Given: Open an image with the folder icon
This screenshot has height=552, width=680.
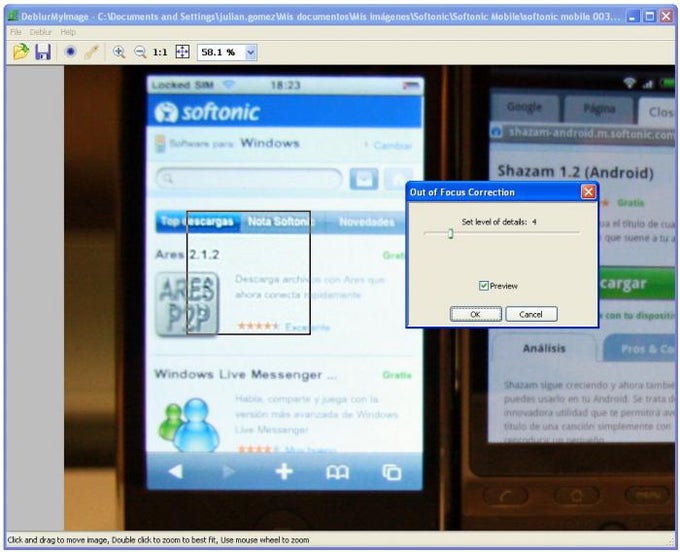Looking at the screenshot, I should point(20,52).
